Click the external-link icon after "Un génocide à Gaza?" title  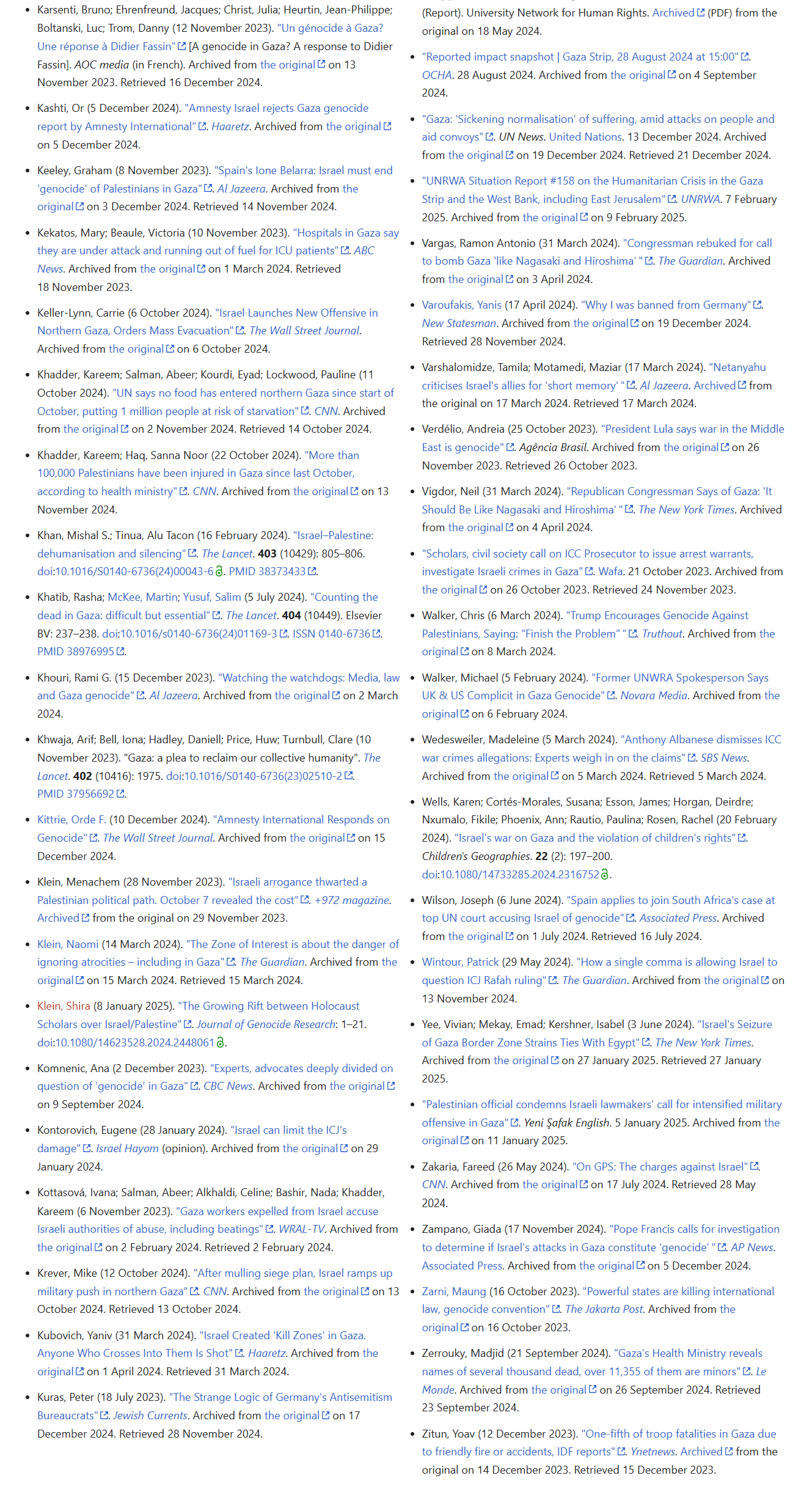coord(181,46)
